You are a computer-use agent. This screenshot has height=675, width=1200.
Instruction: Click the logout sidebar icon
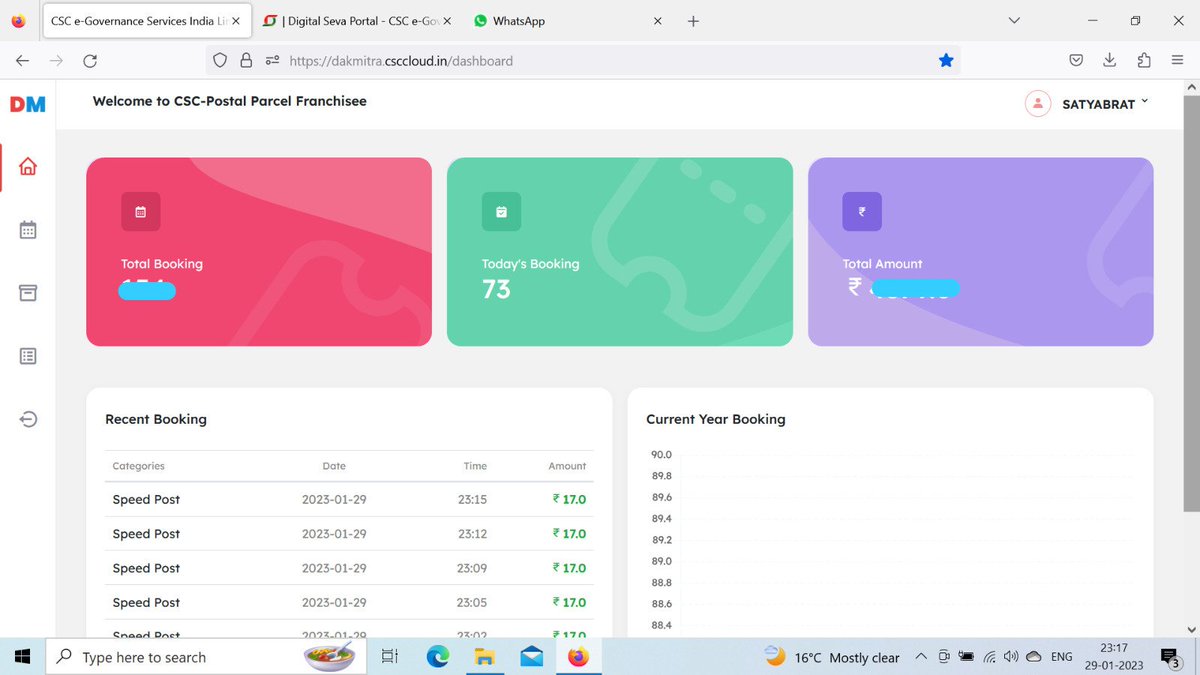point(28,419)
